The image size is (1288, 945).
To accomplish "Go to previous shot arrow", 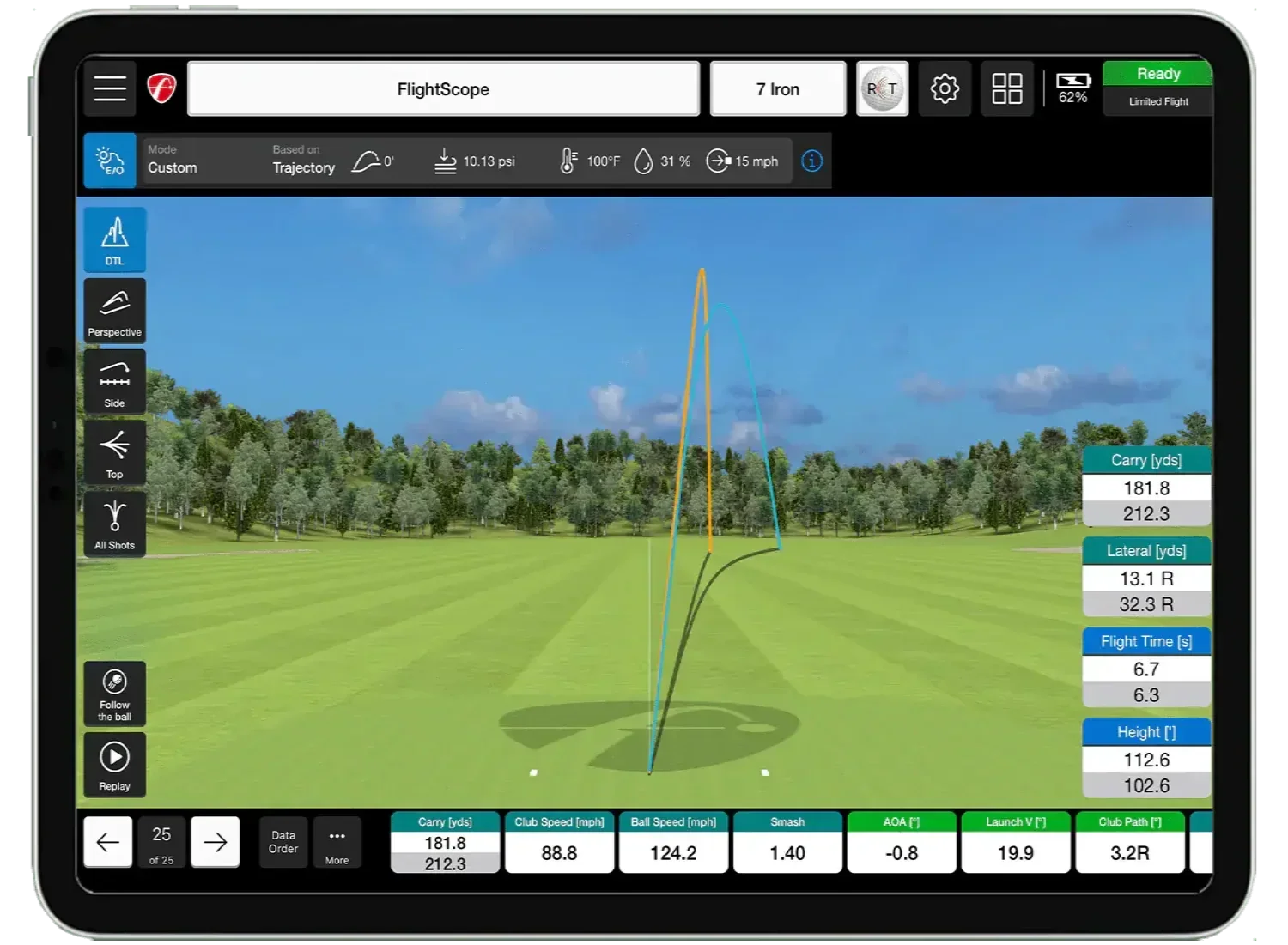I will click(108, 842).
